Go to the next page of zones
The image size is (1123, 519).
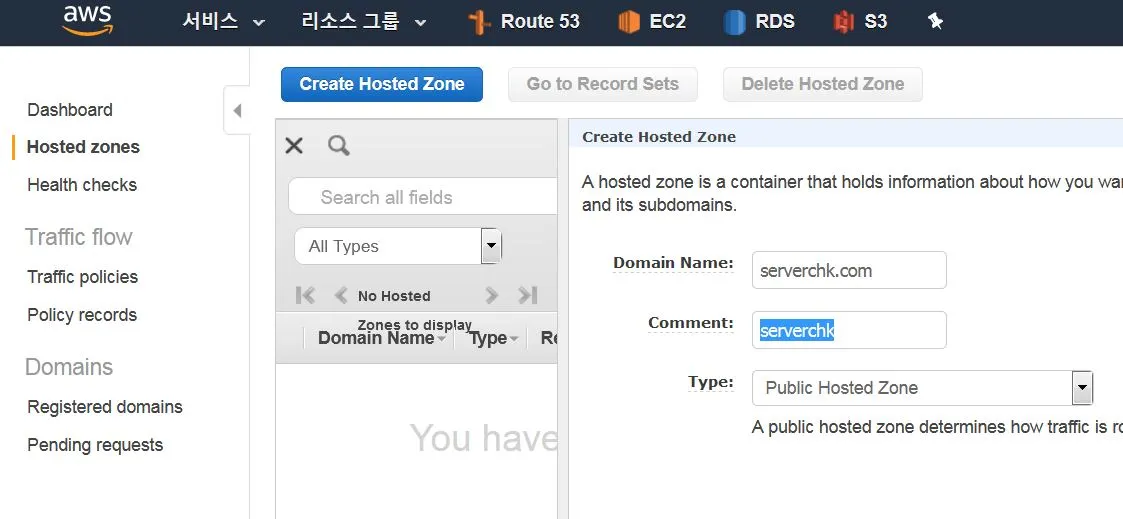point(491,295)
